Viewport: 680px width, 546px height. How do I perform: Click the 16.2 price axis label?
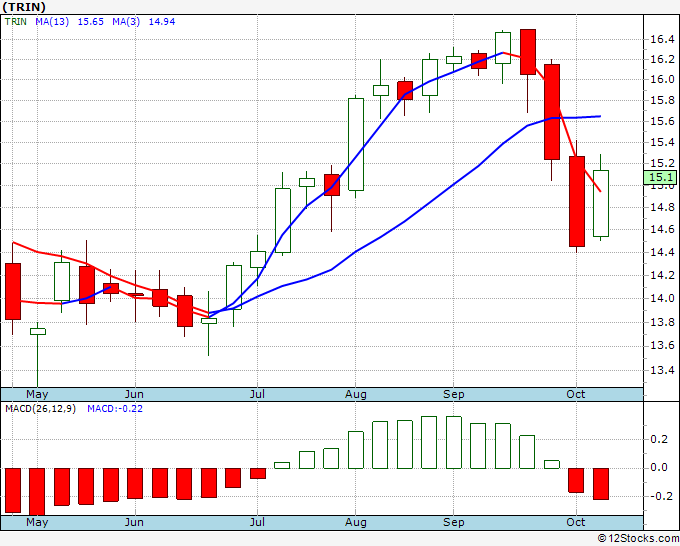coord(662,59)
